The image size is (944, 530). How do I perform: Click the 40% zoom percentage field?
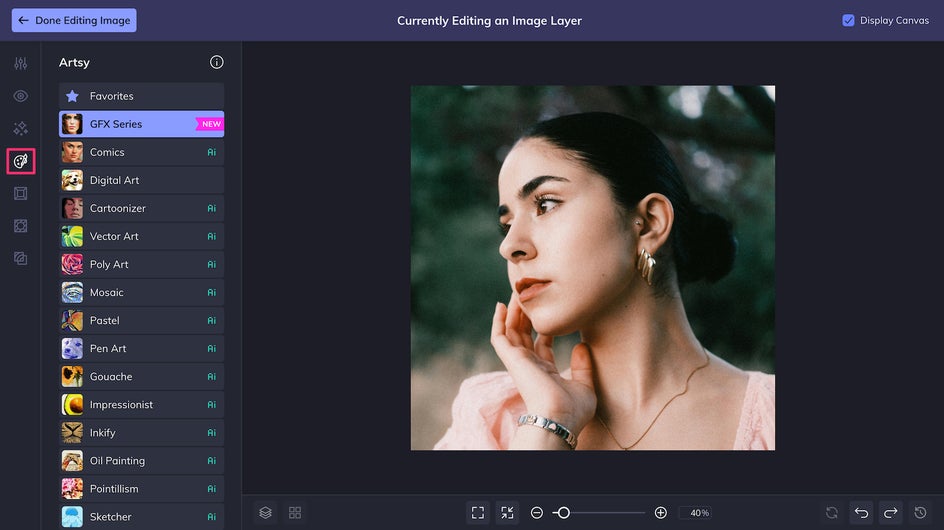click(x=700, y=513)
